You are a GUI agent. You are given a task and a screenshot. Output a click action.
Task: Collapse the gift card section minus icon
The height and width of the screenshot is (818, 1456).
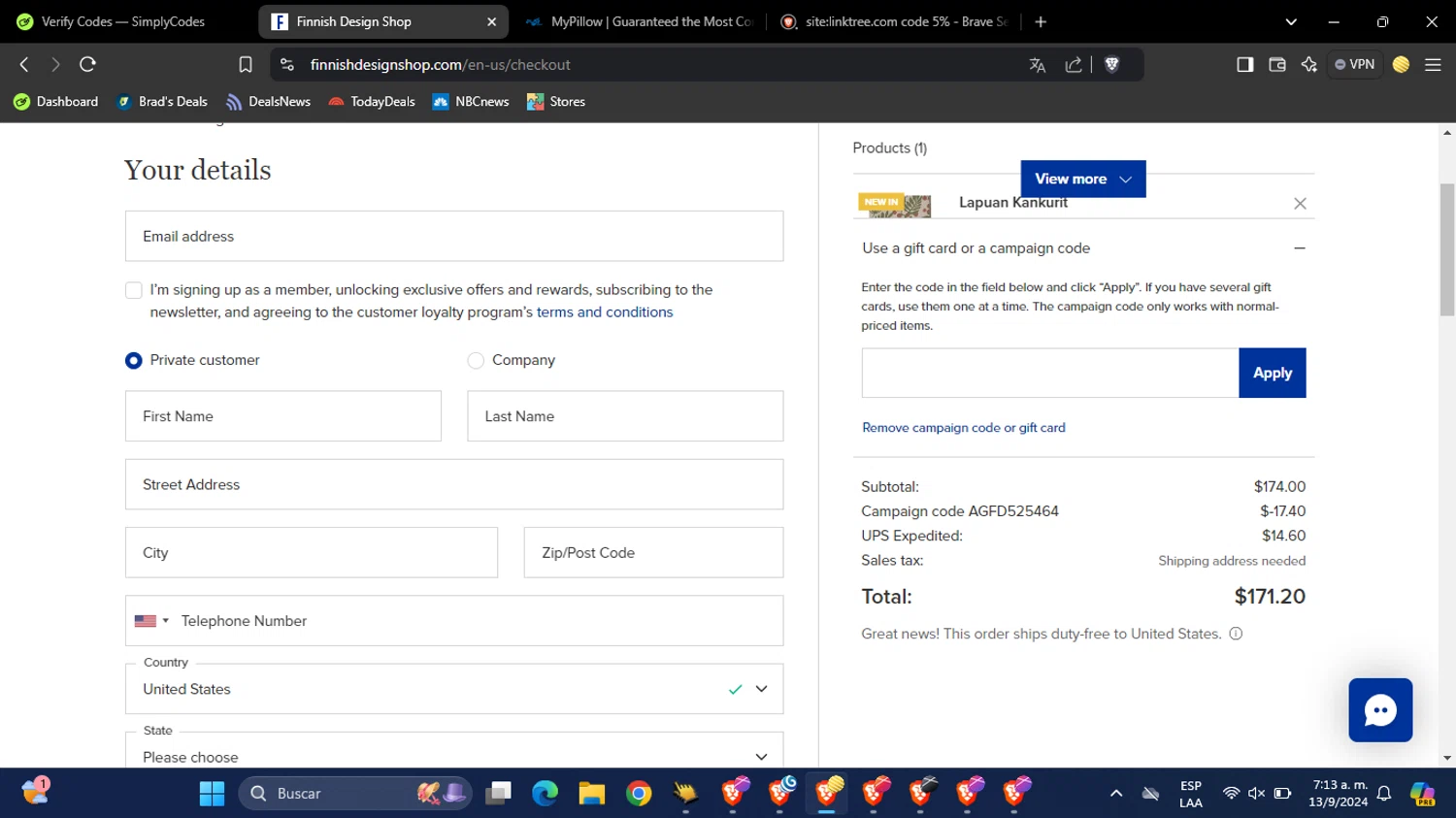point(1300,248)
